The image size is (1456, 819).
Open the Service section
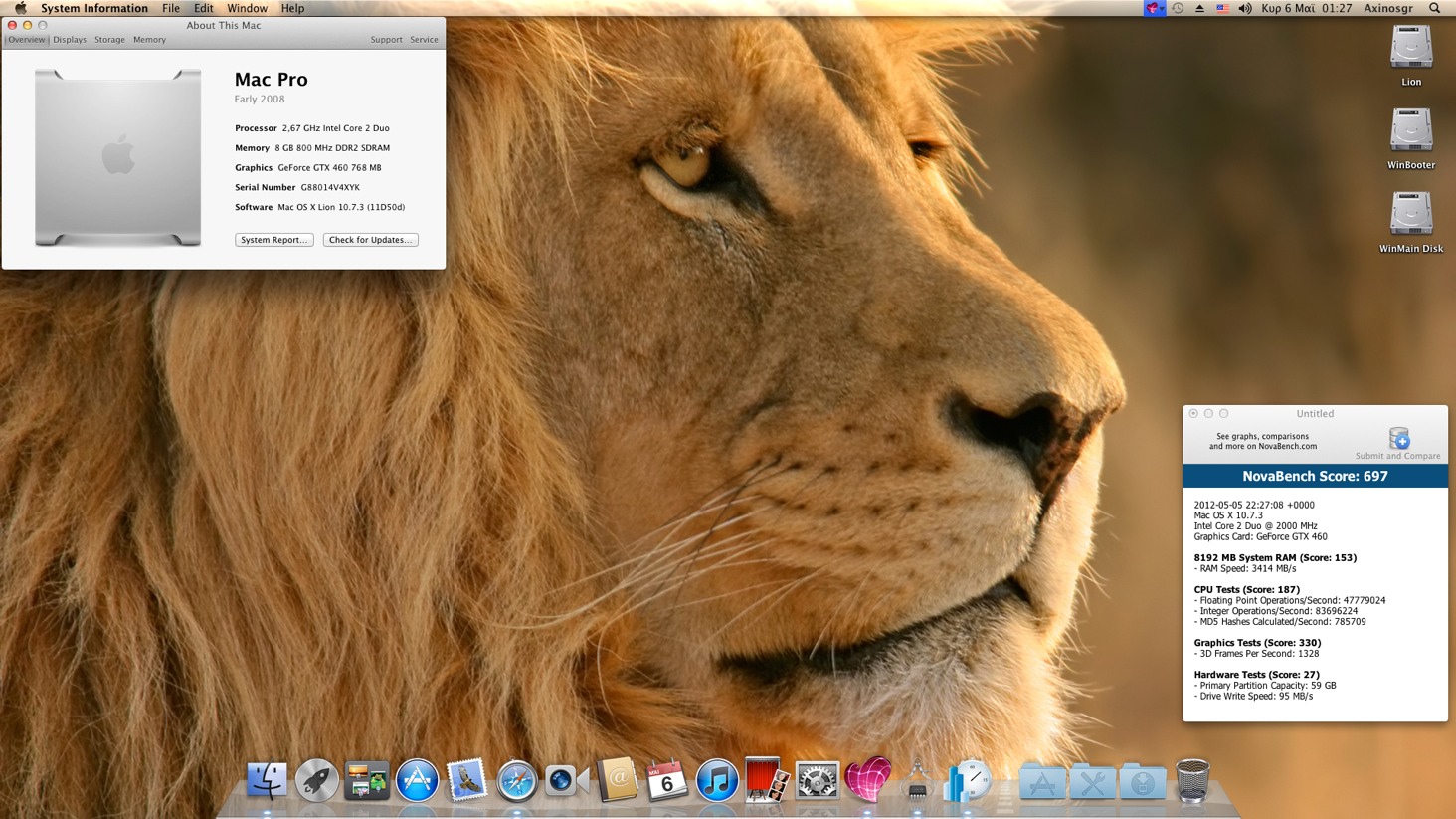coord(424,40)
